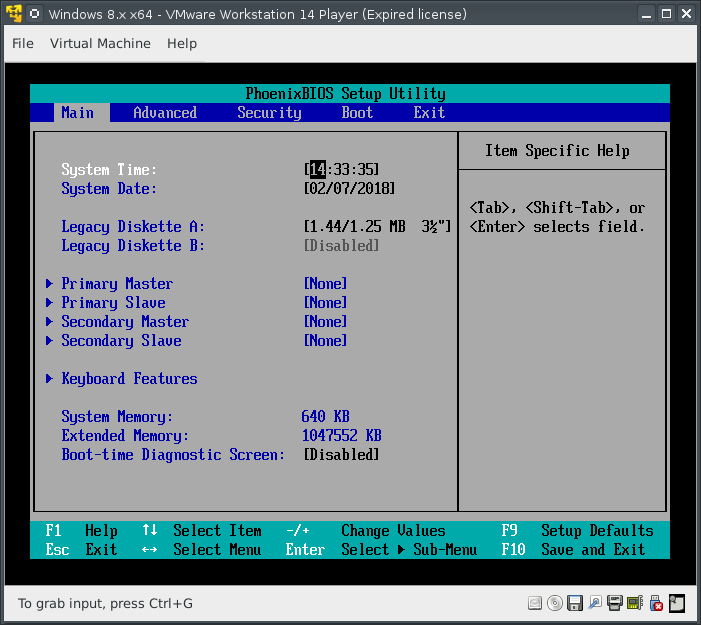Switch to the Advanced BIOS tab
Image resolution: width=701 pixels, height=625 pixels.
[165, 113]
